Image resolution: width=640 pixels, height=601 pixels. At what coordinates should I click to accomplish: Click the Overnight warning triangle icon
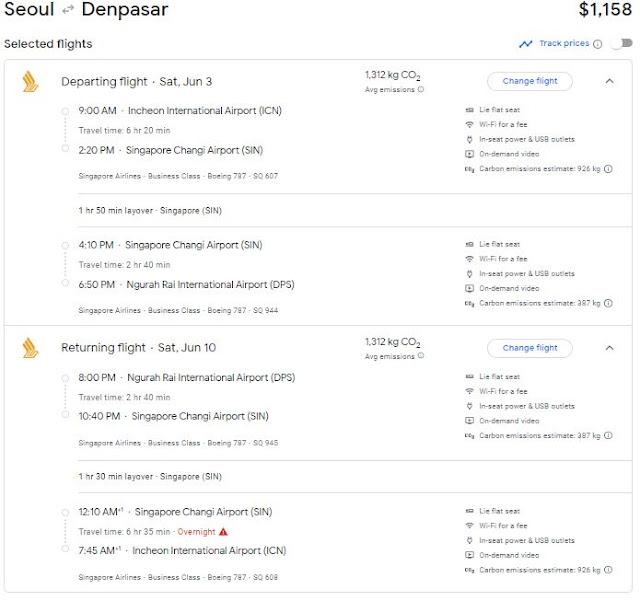[x=223, y=531]
